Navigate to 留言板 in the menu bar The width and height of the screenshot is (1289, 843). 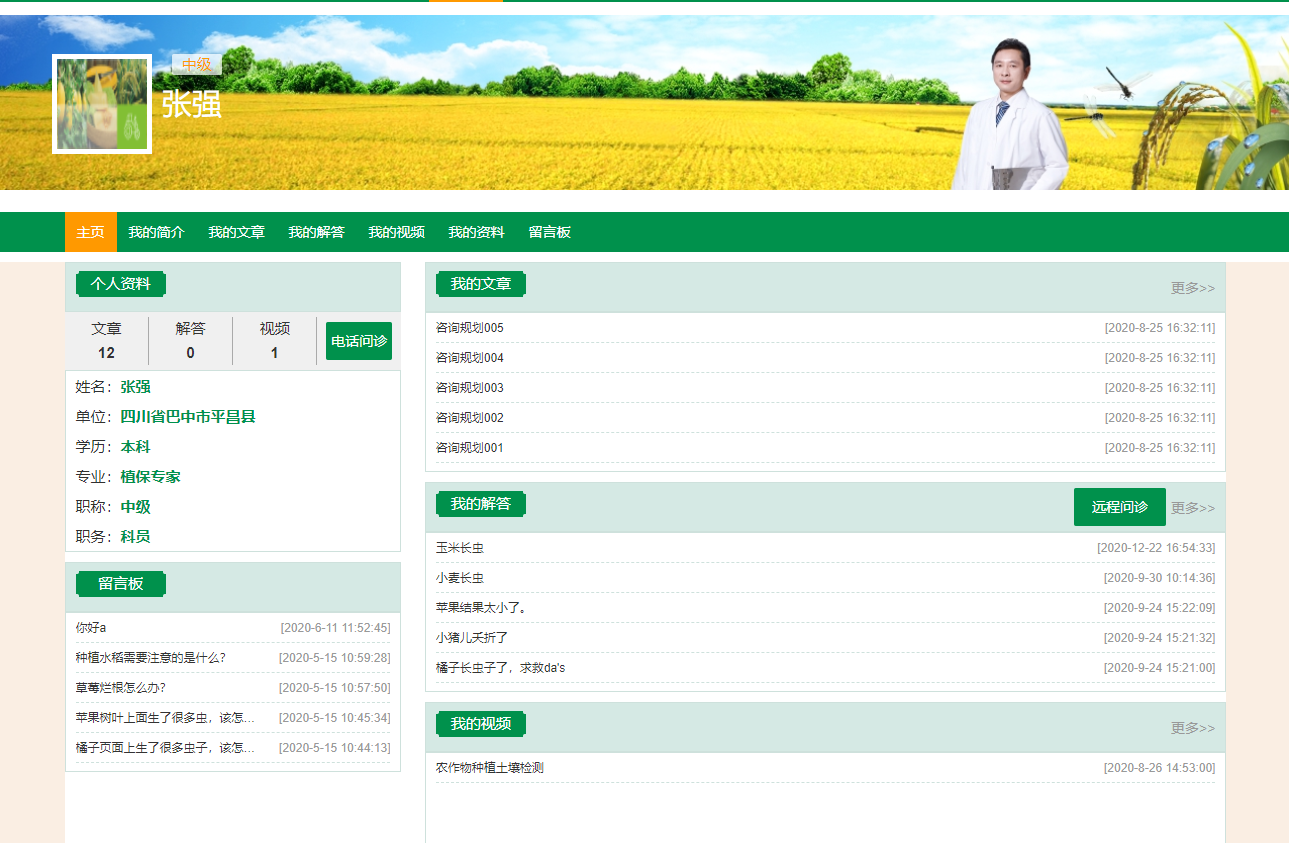pos(549,232)
